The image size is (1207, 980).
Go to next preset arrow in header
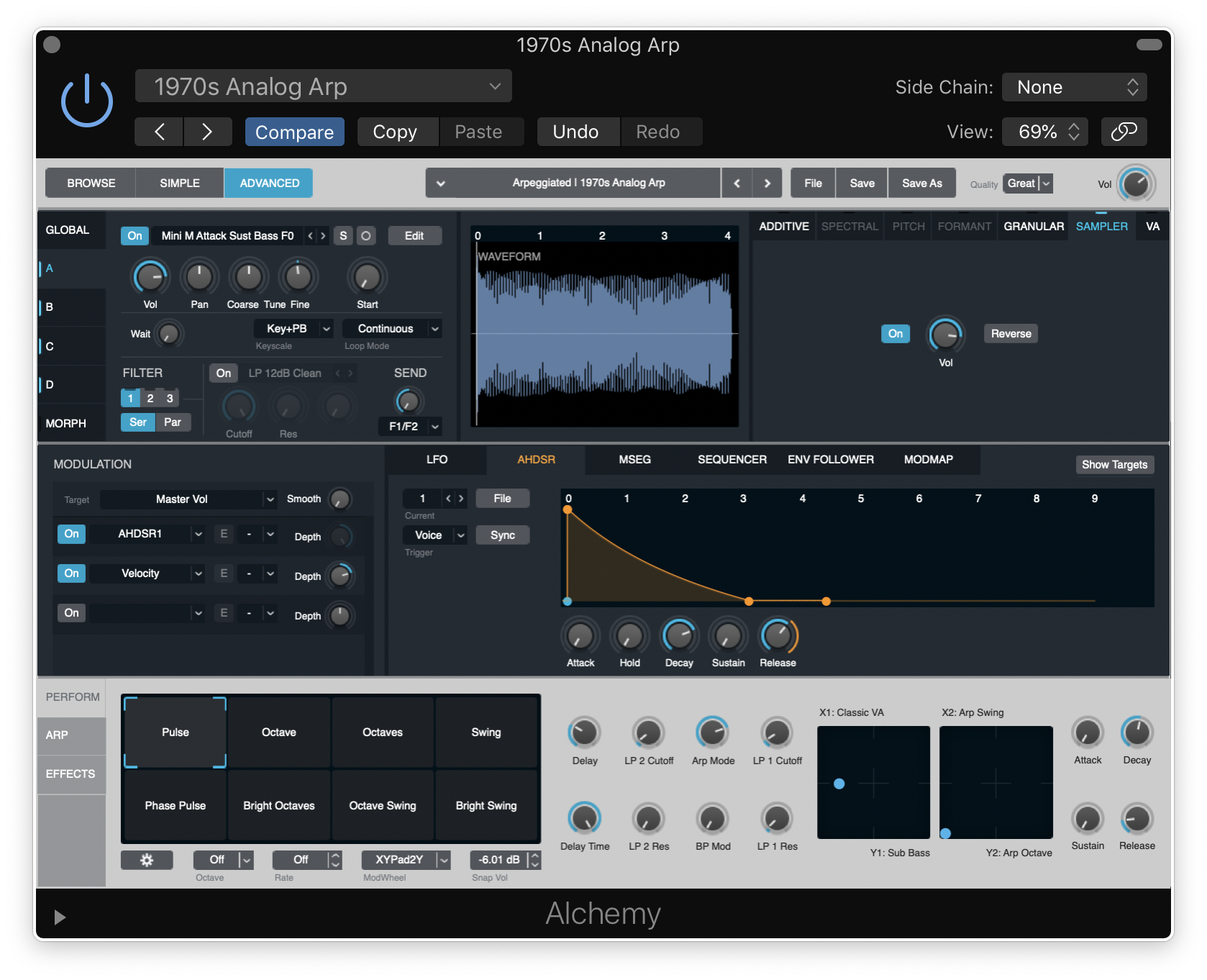pyautogui.click(x=207, y=132)
